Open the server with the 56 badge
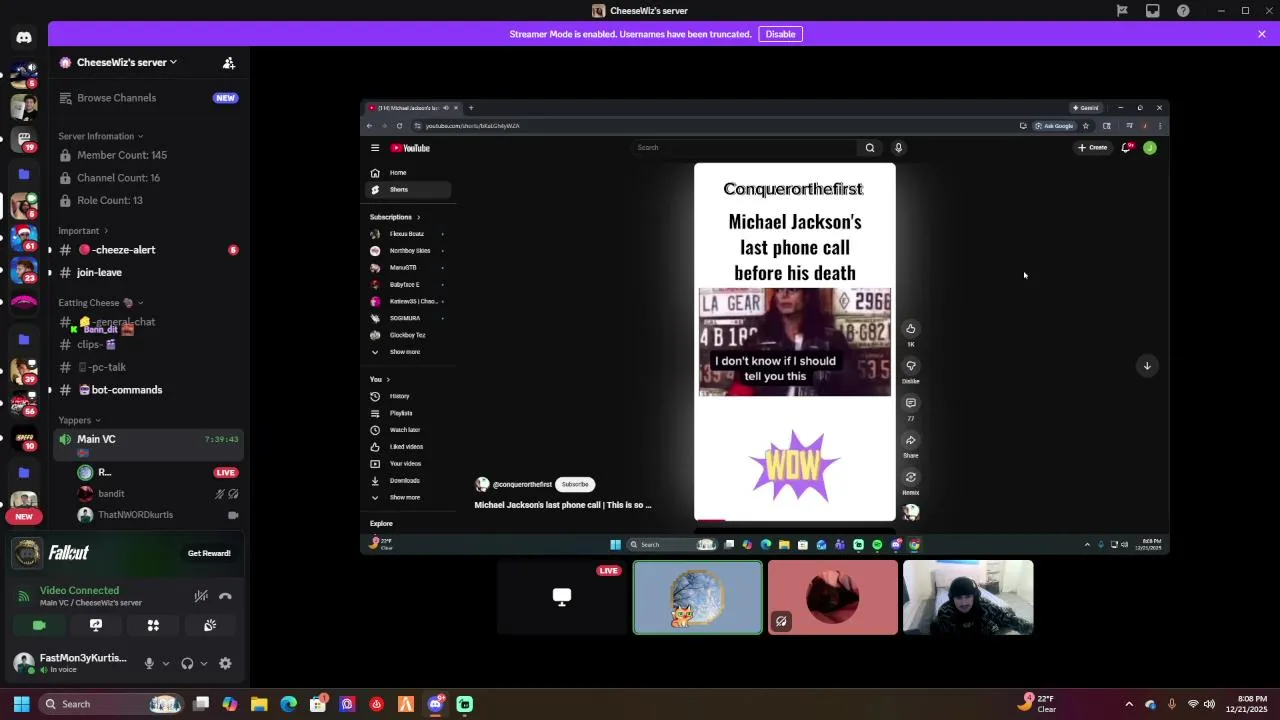 (24, 404)
